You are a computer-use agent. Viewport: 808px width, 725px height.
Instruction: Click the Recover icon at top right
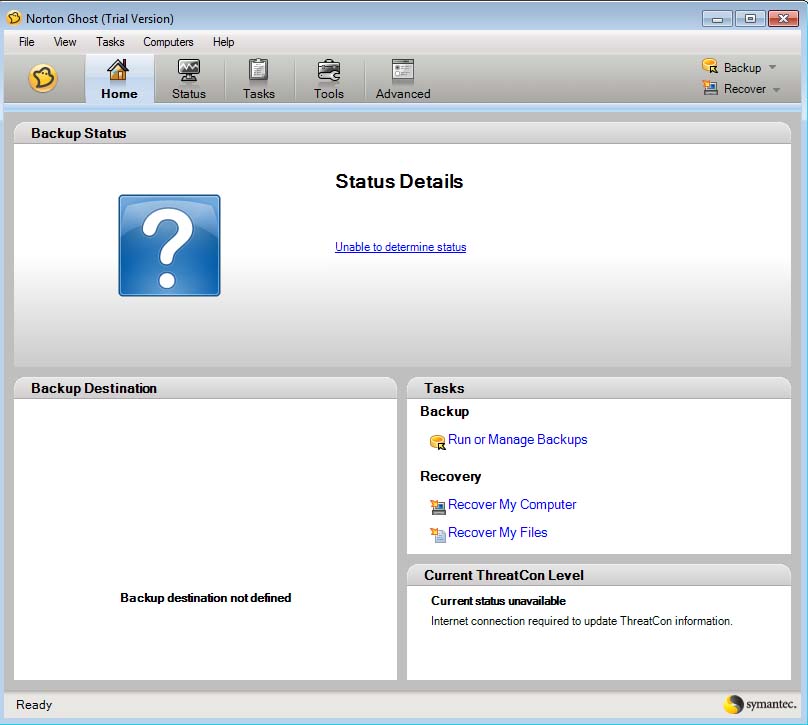710,88
